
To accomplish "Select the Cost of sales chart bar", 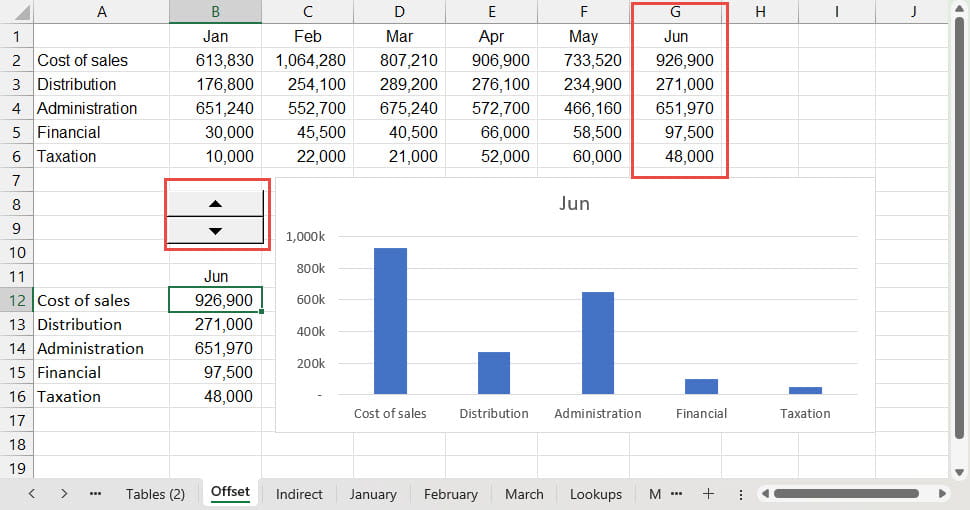I will point(390,320).
